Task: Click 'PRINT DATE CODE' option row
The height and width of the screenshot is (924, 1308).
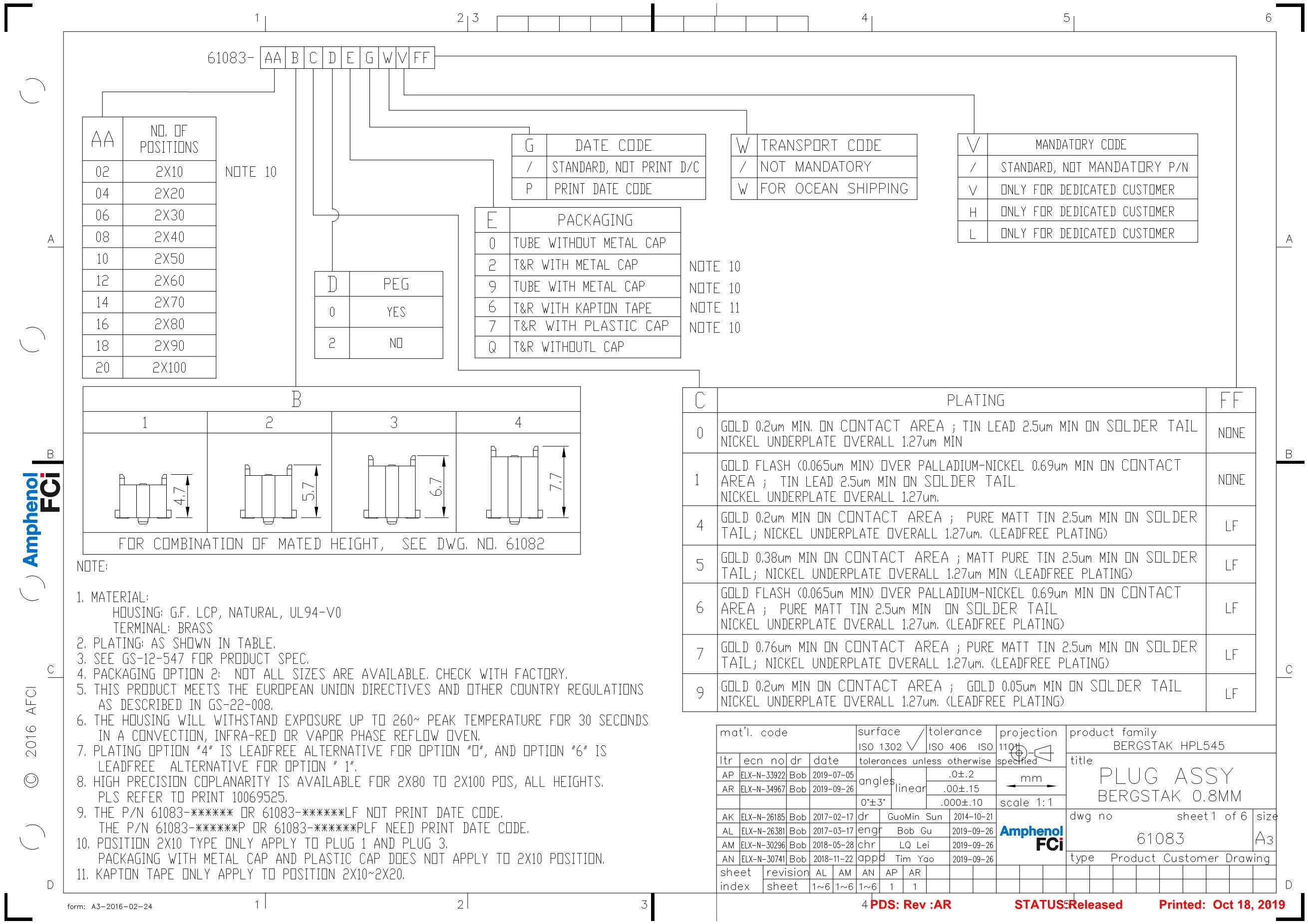Action: [603, 189]
